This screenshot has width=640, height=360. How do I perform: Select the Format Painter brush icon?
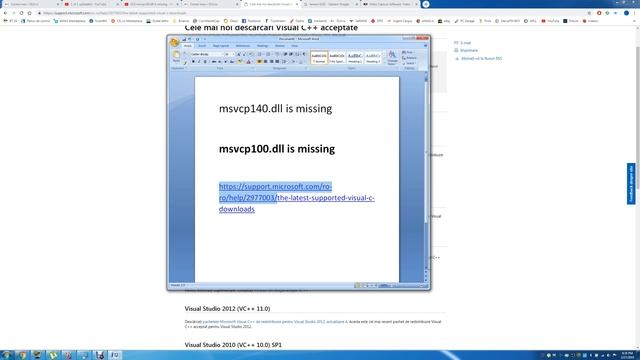pyautogui.click(x=185, y=63)
